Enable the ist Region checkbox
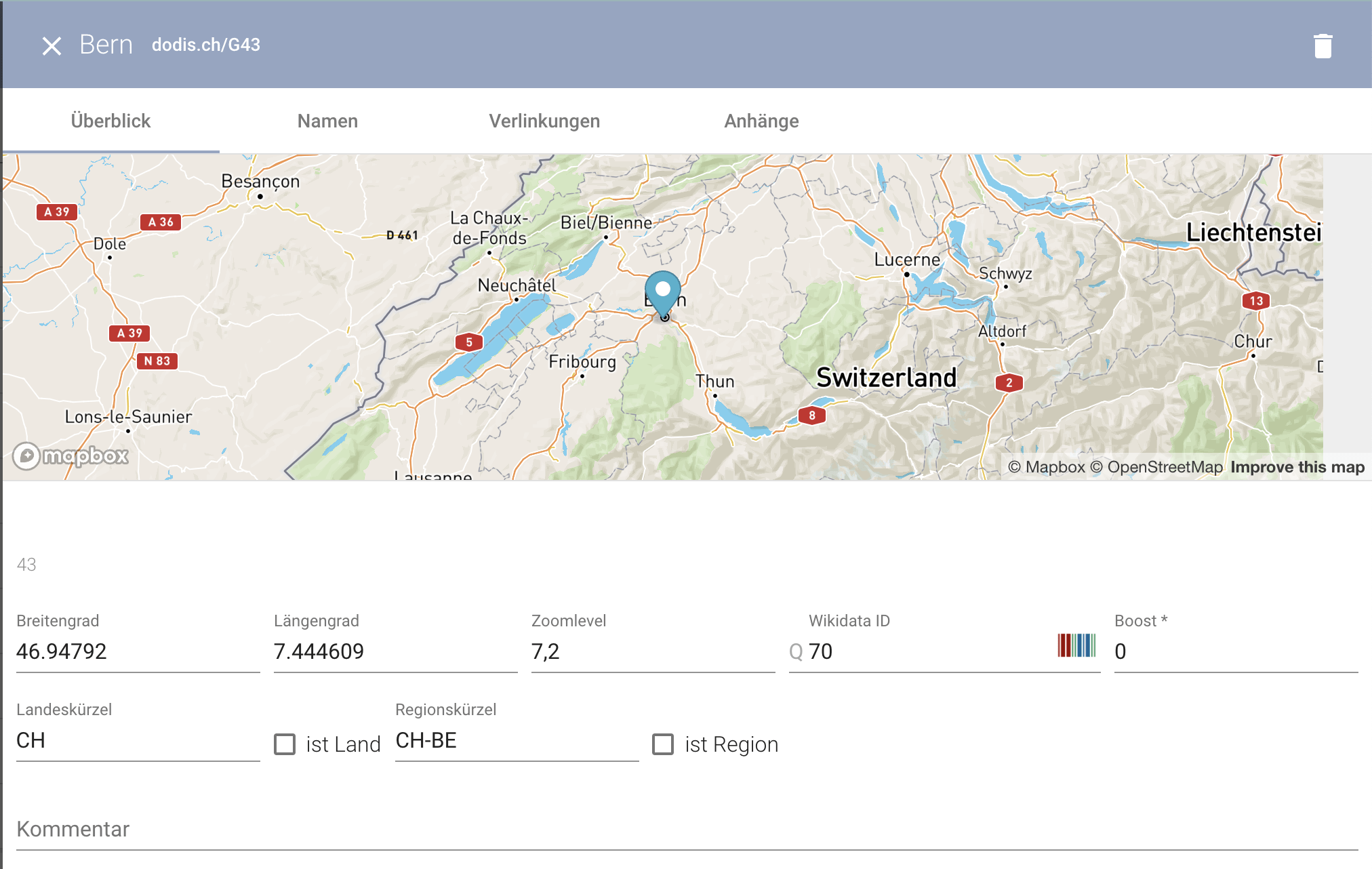 [x=663, y=744]
